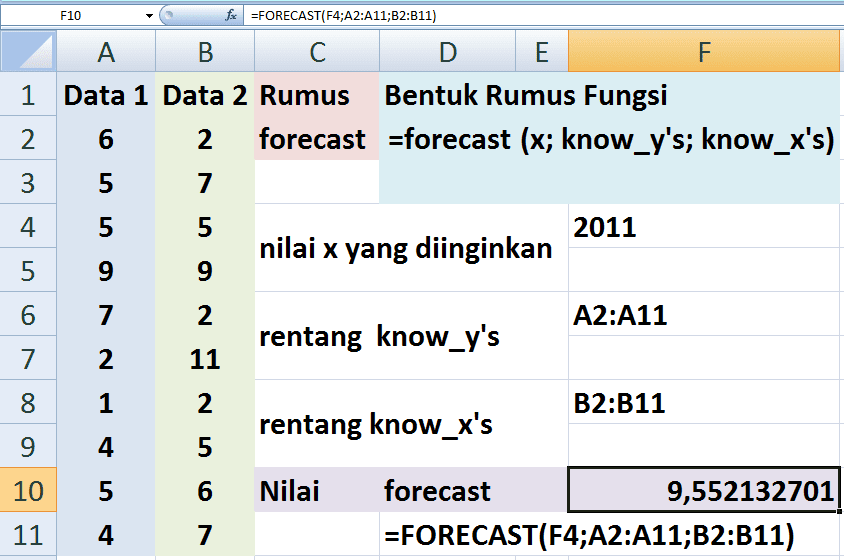This screenshot has width=844, height=560.
Task: Click cell B10 with value 6
Action: coord(205,490)
